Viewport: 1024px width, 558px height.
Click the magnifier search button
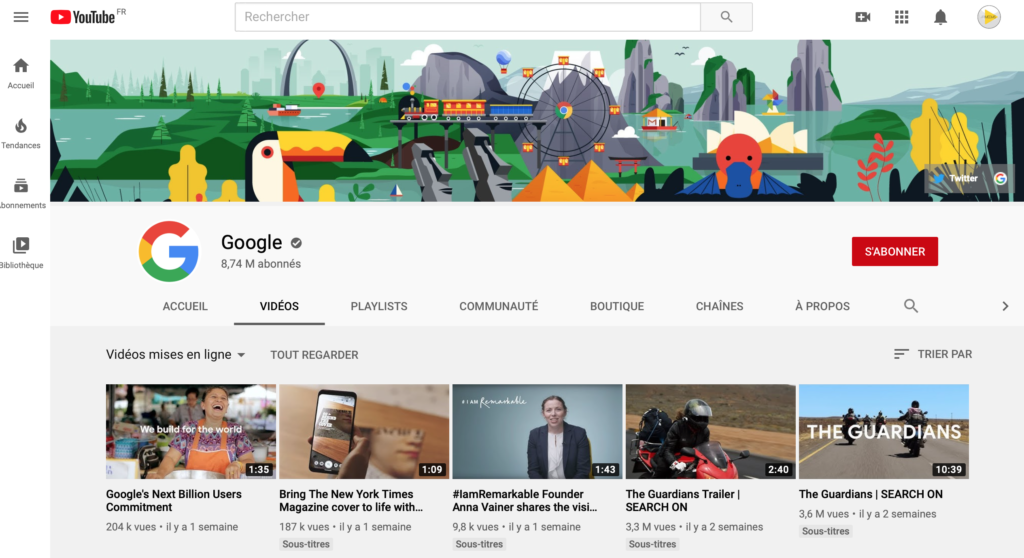[726, 17]
